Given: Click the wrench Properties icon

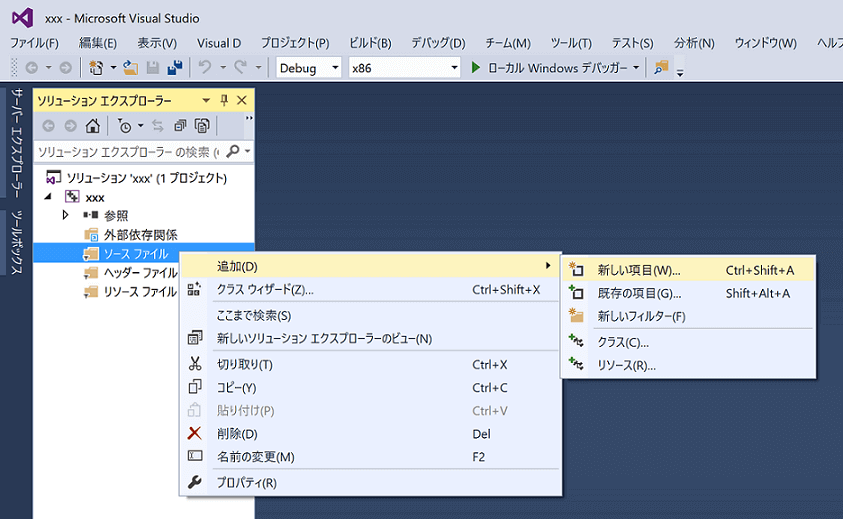Looking at the screenshot, I should (195, 482).
